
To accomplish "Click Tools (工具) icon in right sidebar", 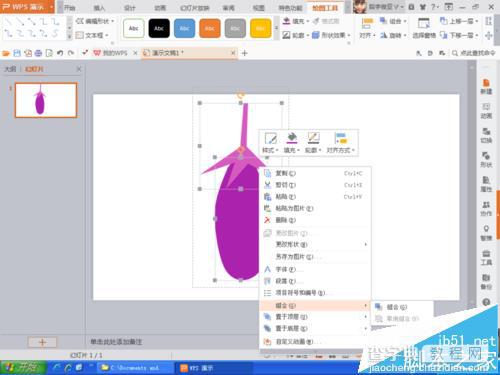I will (x=486, y=258).
